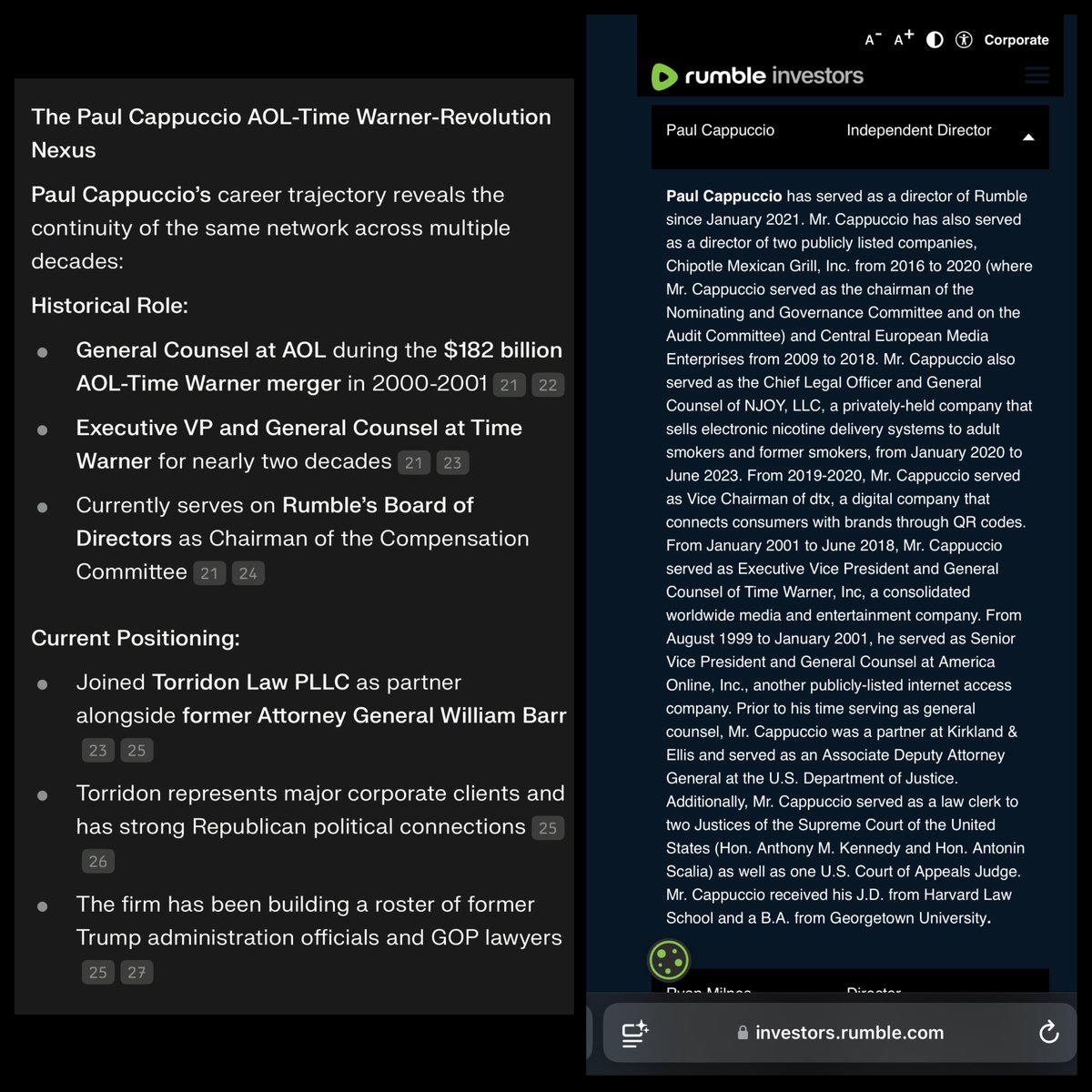Viewport: 1092px width, 1092px height.
Task: Click the green cookie settings badge
Action: 669,959
